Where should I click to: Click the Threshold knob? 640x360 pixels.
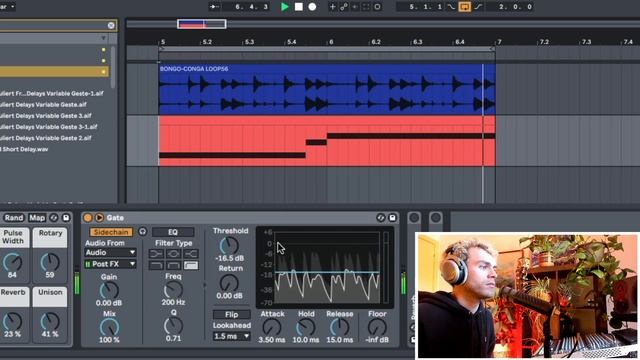(229, 246)
